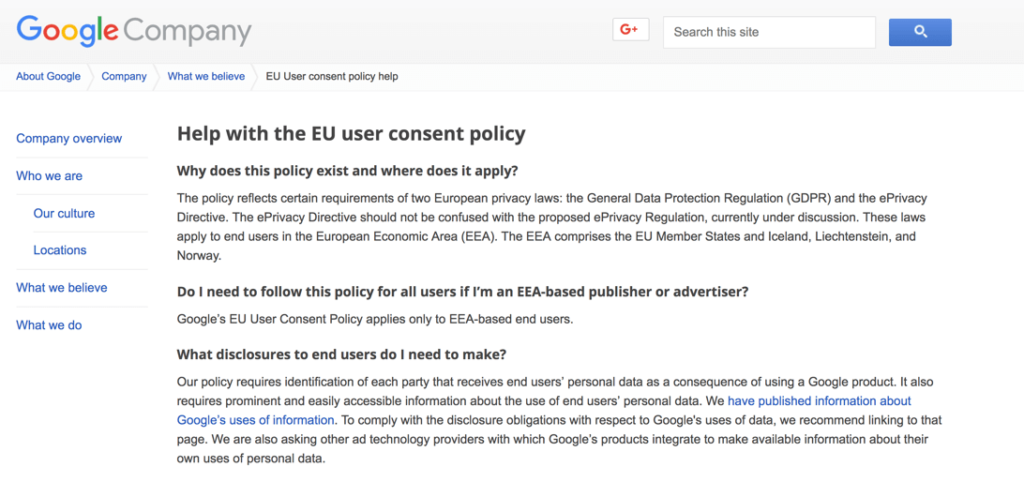
Task: Click the What disclosures to end users heading
Action: pyautogui.click(x=342, y=355)
